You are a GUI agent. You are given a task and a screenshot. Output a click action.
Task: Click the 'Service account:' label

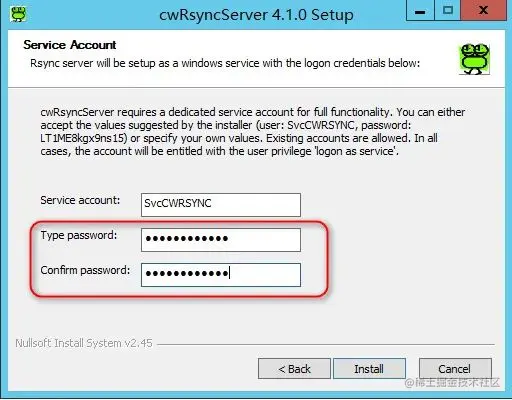tap(80, 200)
